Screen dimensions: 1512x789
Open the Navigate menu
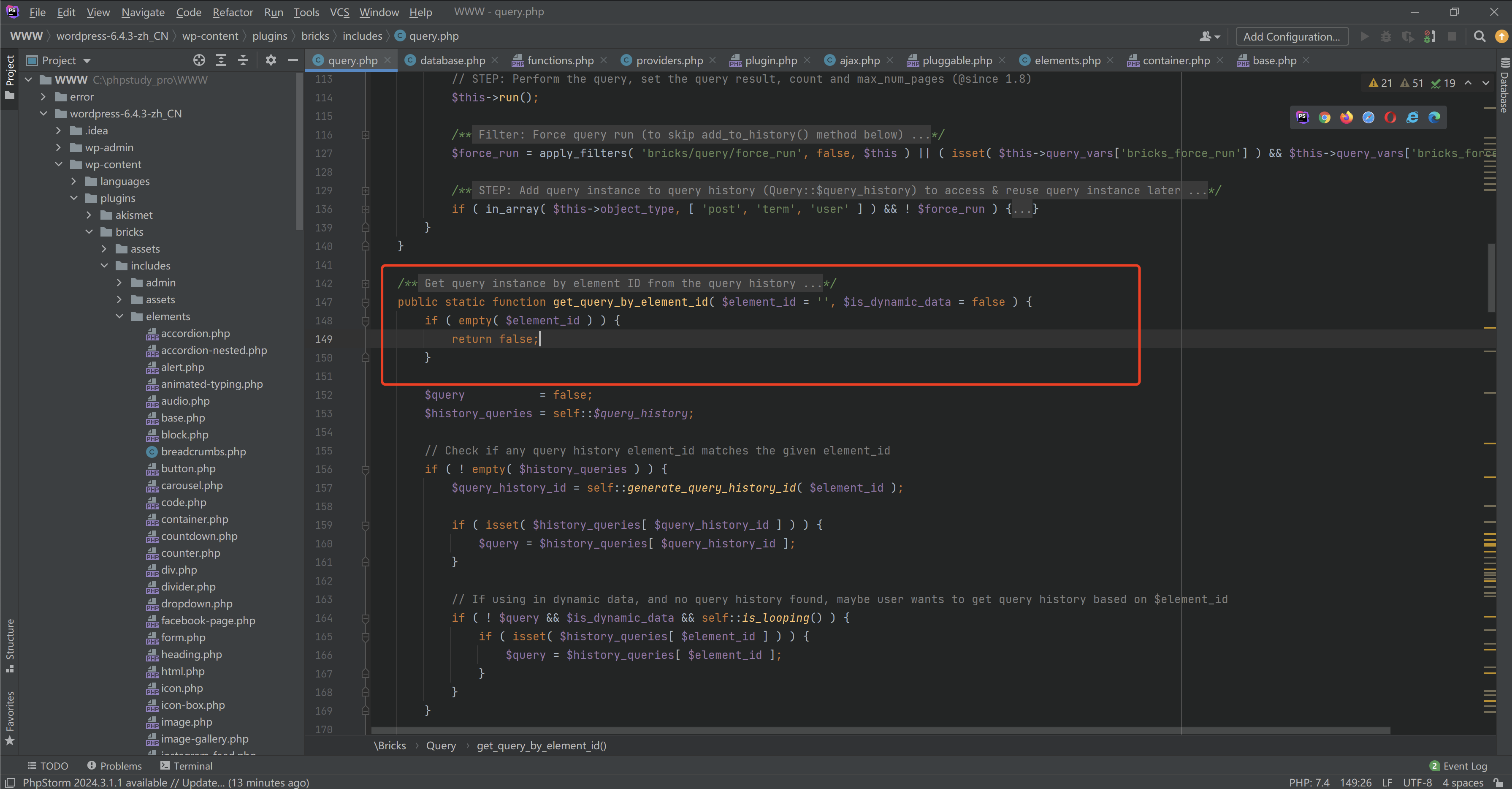coord(143,12)
